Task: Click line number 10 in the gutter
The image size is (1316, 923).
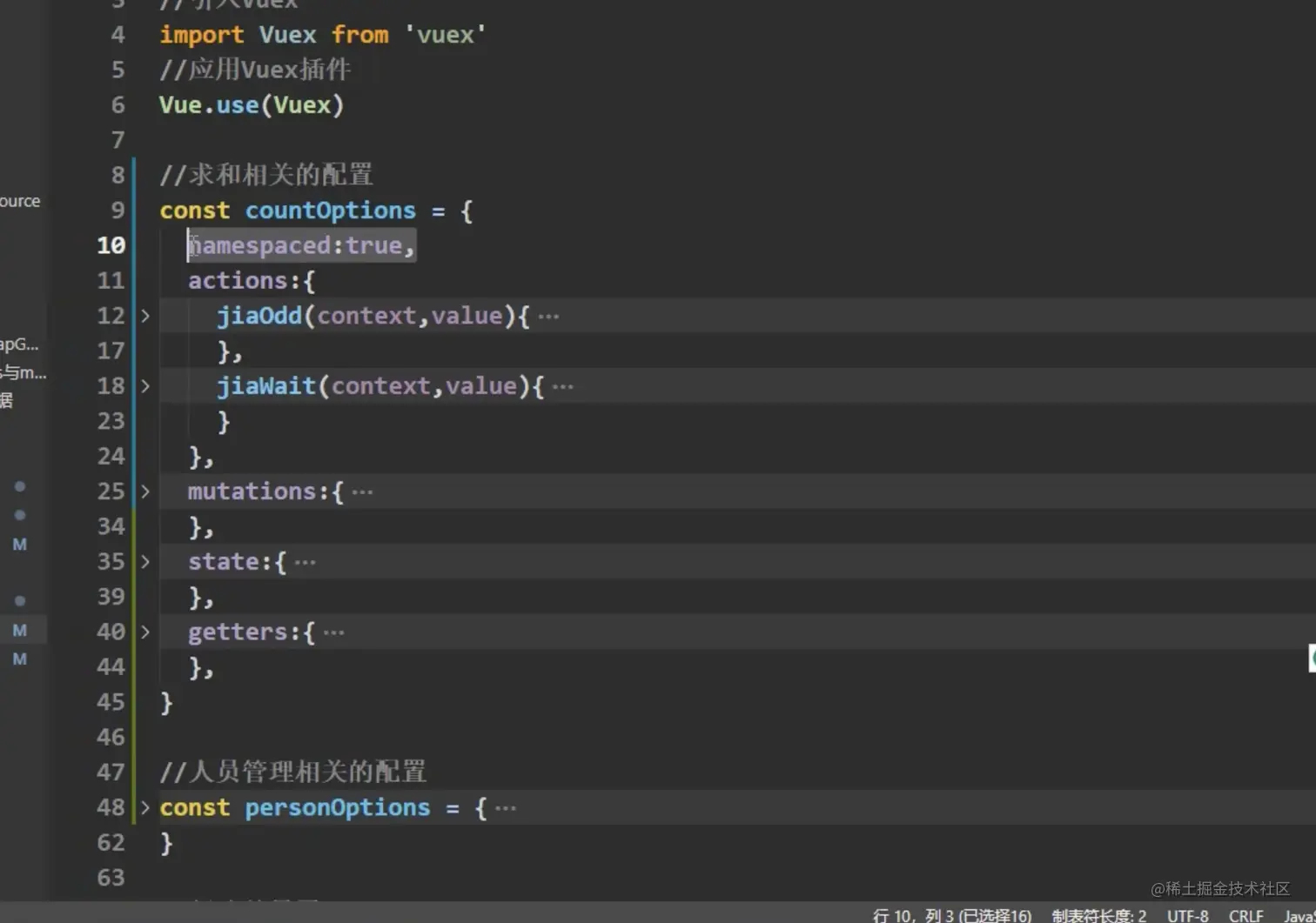Action: pyautogui.click(x=111, y=245)
